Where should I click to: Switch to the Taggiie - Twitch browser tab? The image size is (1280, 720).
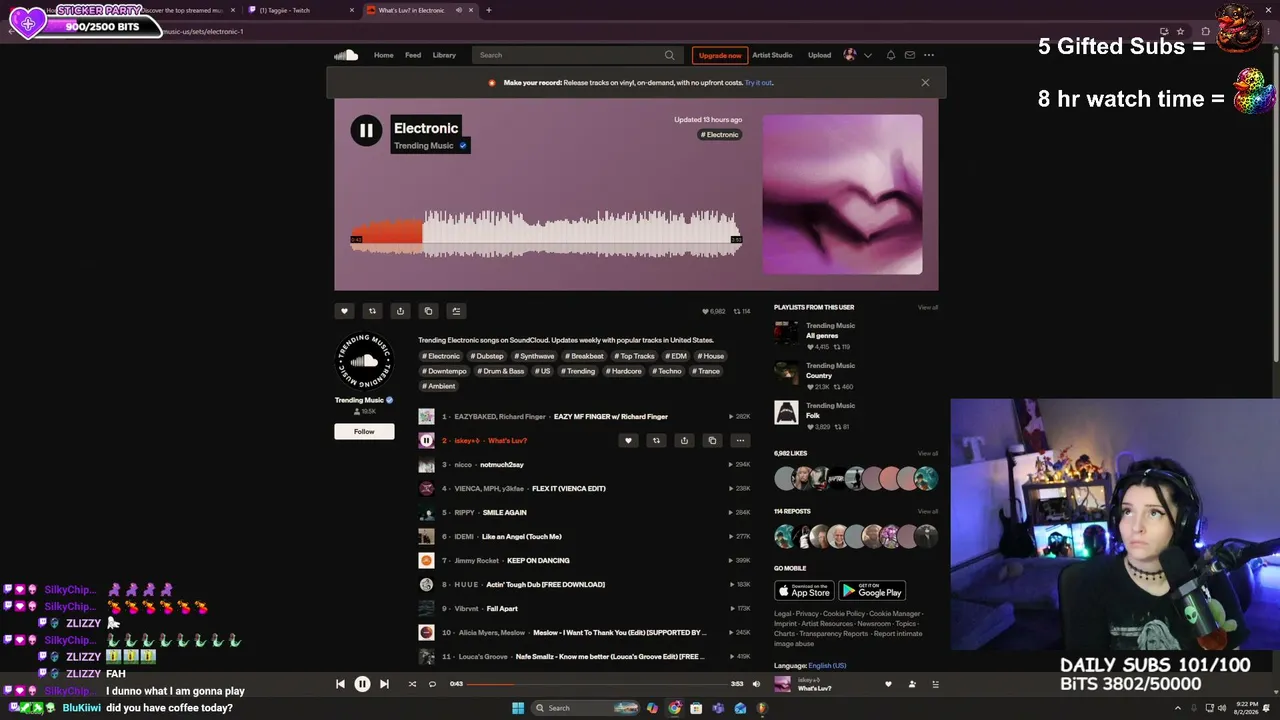coord(301,10)
